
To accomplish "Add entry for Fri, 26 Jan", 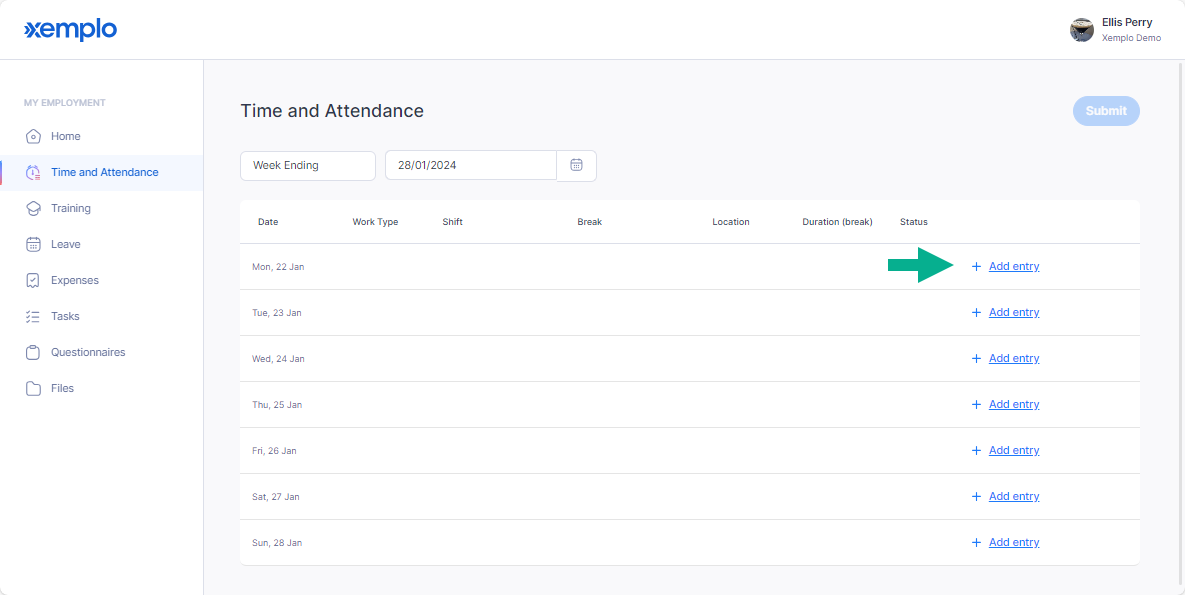I will point(1013,450).
